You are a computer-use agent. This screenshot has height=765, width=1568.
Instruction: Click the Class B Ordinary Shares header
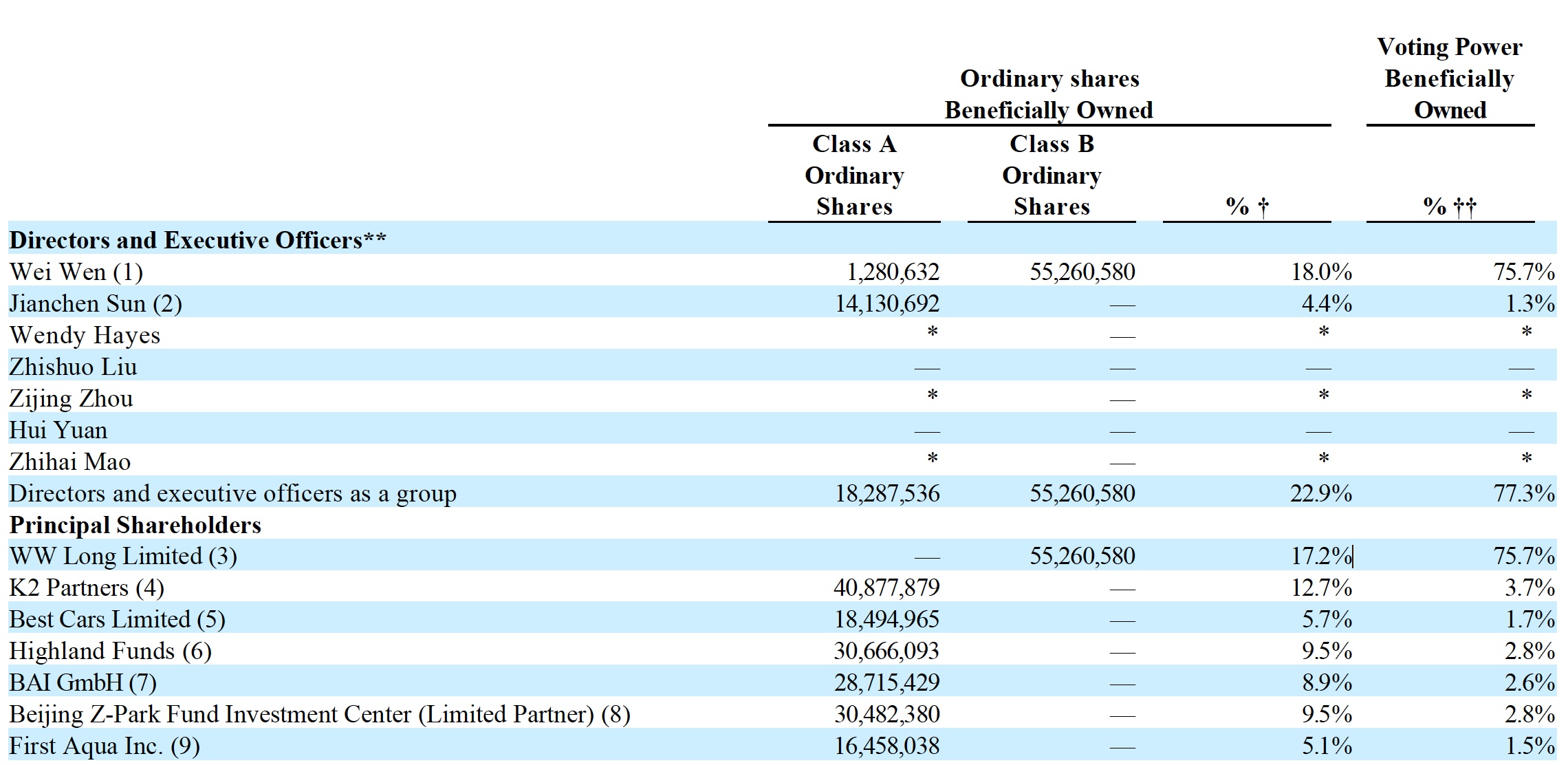click(1051, 175)
